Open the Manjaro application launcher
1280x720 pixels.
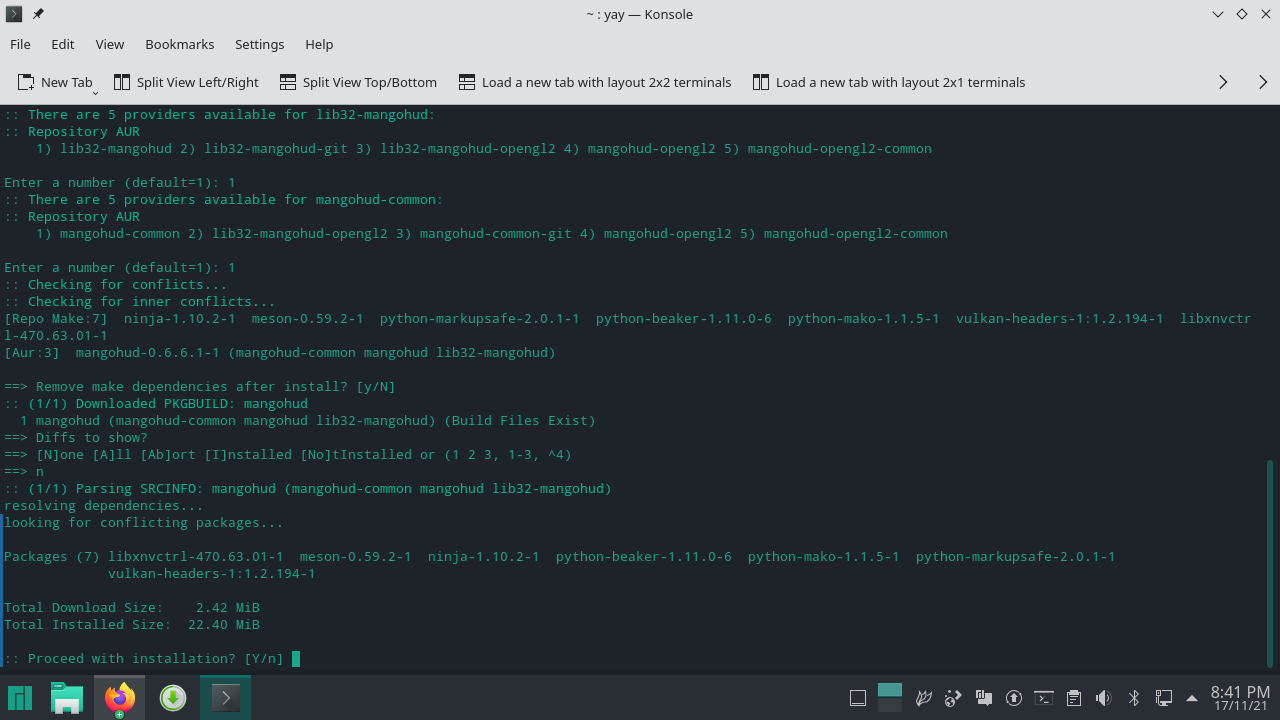[20, 697]
